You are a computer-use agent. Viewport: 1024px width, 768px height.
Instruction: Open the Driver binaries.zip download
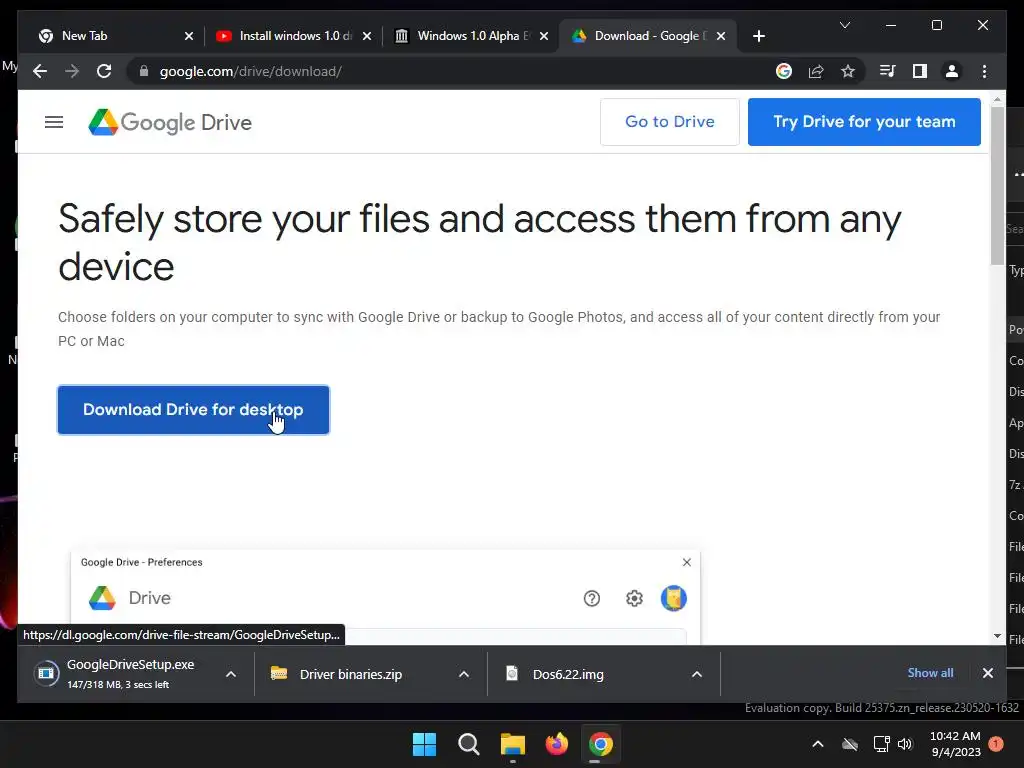pos(351,674)
